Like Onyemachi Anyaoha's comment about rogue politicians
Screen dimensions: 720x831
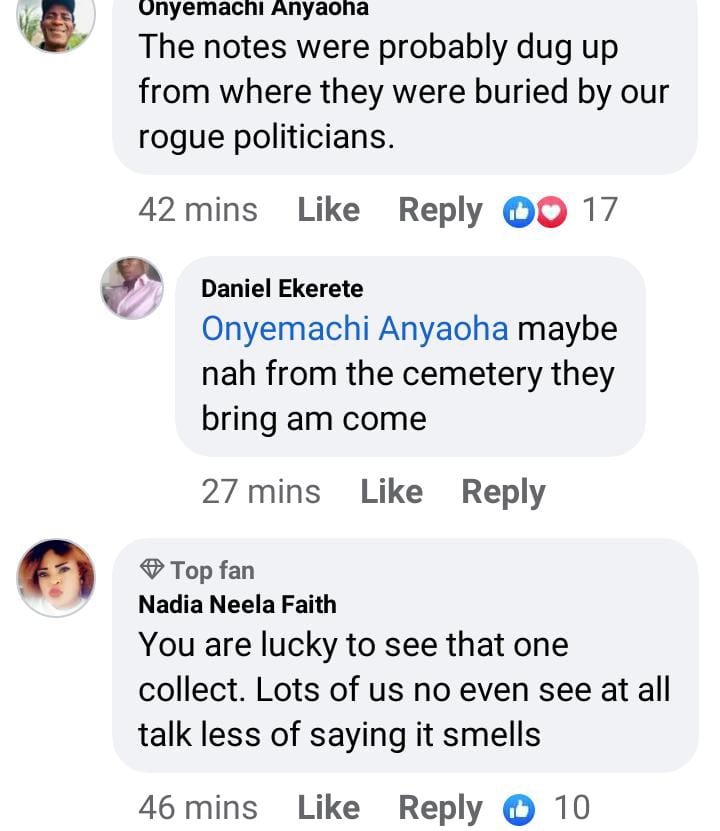point(328,210)
